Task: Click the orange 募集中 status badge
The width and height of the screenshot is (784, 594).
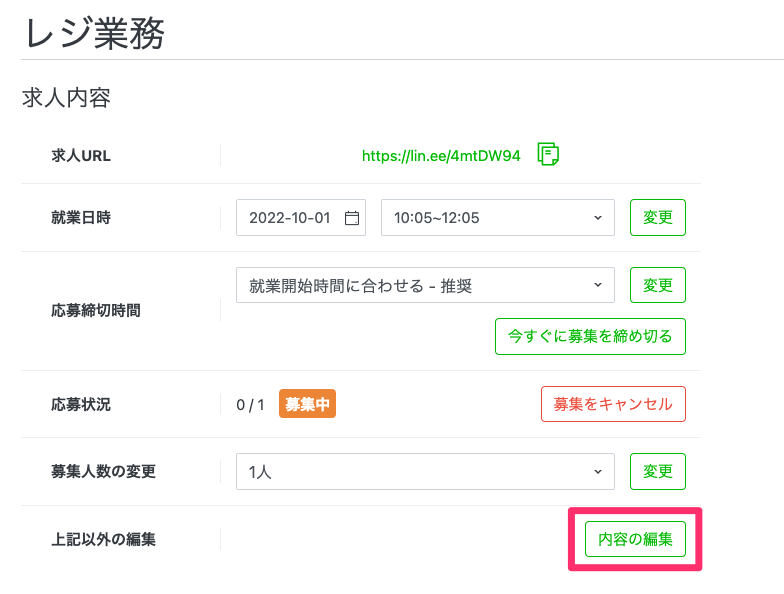Action: [308, 405]
